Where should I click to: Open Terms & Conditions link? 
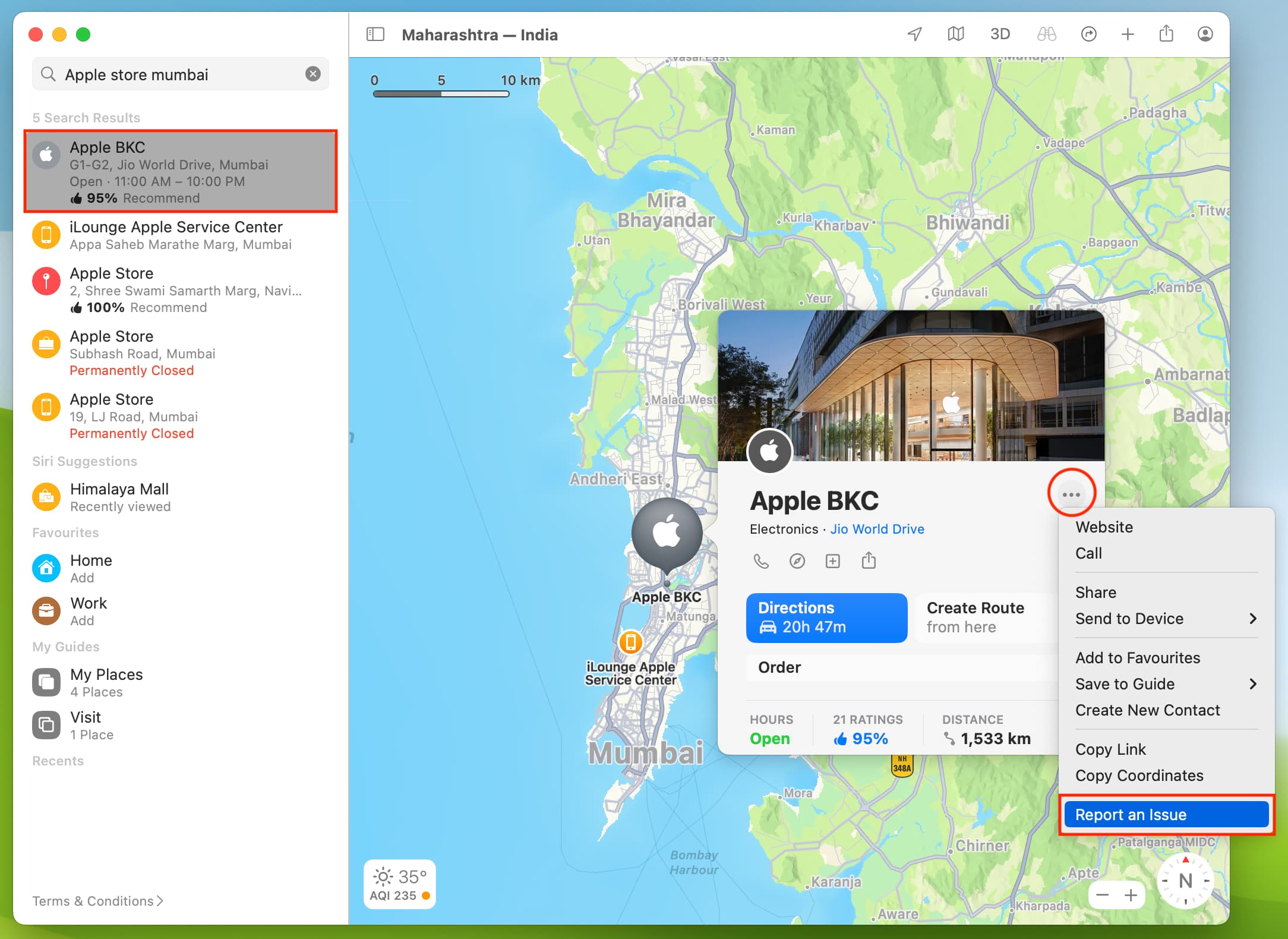(x=97, y=901)
